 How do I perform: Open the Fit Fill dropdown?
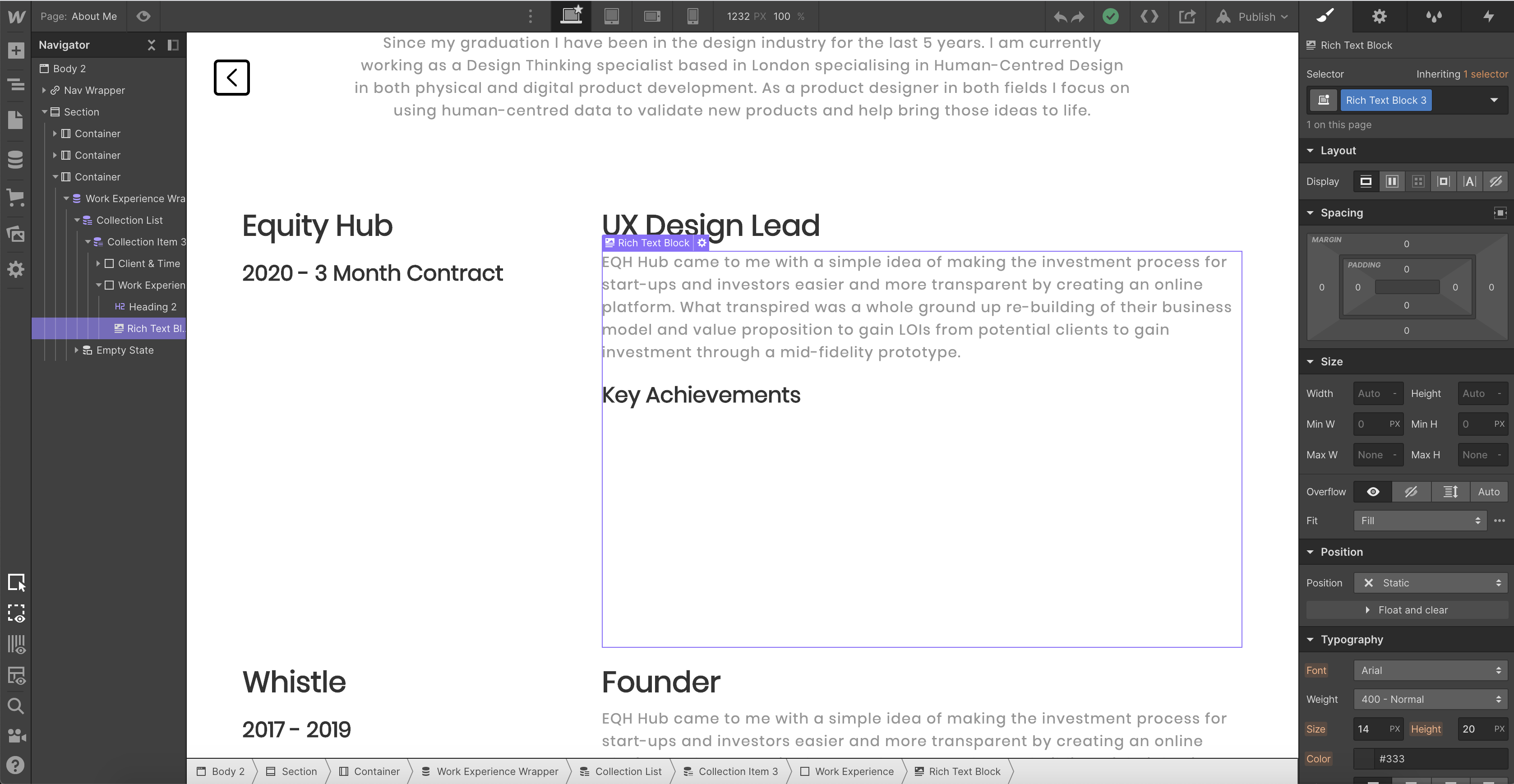[1420, 521]
